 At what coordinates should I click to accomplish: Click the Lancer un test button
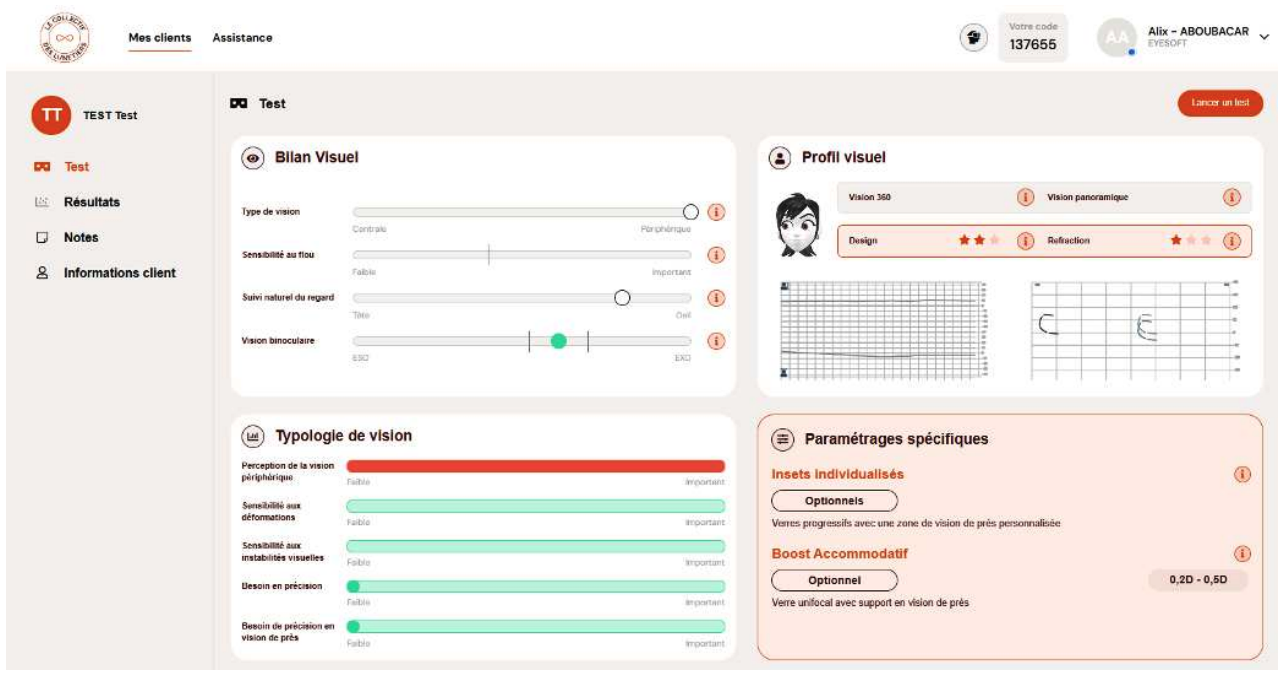click(1220, 103)
